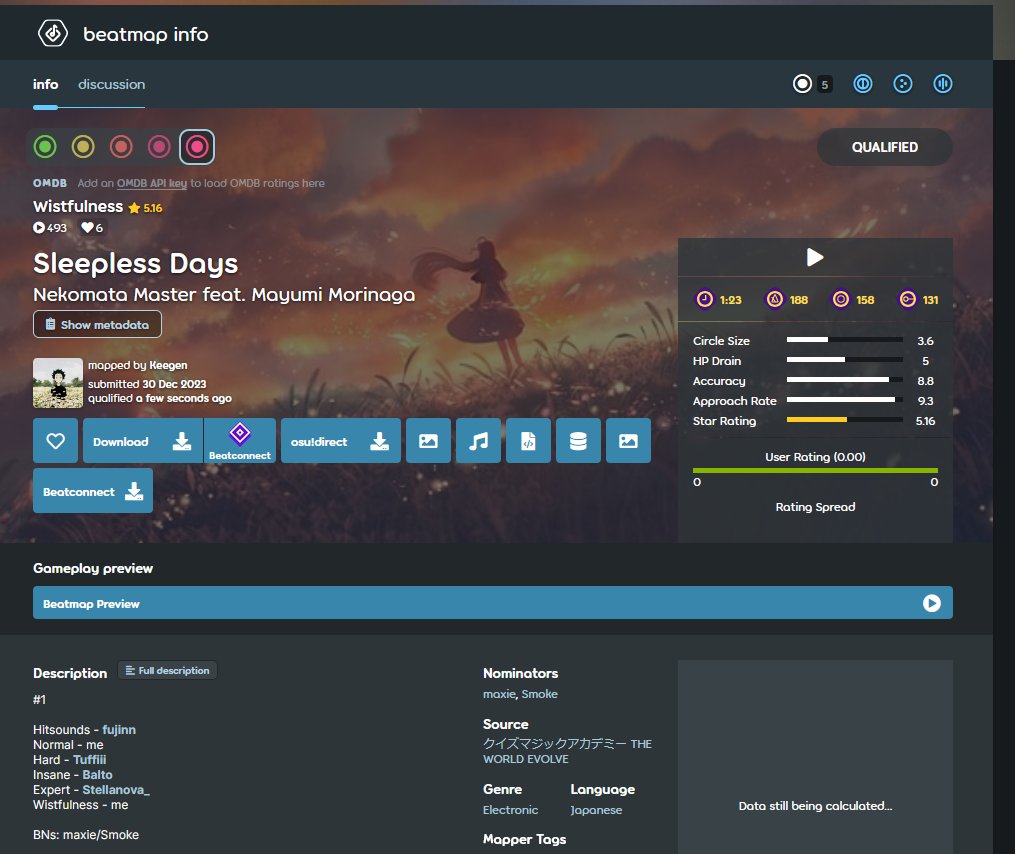Open Tuffiii's profile link
This screenshot has height=854, width=1015.
point(89,759)
